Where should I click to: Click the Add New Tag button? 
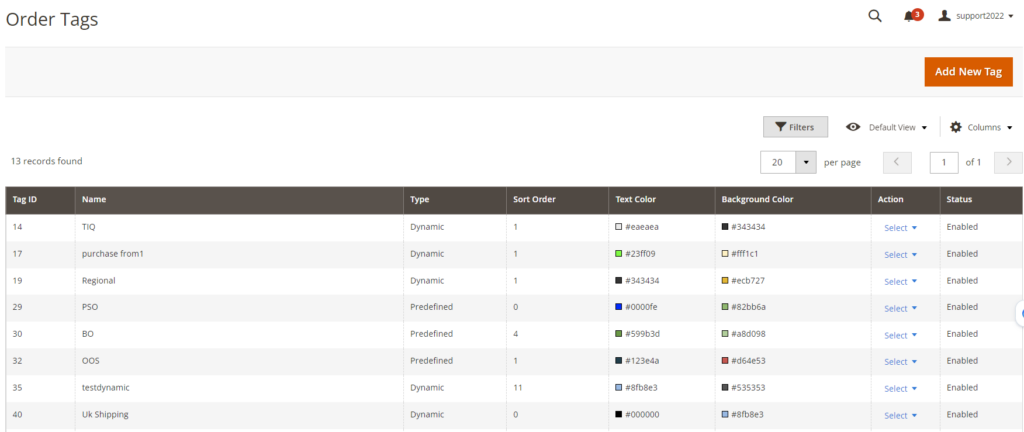click(967, 72)
